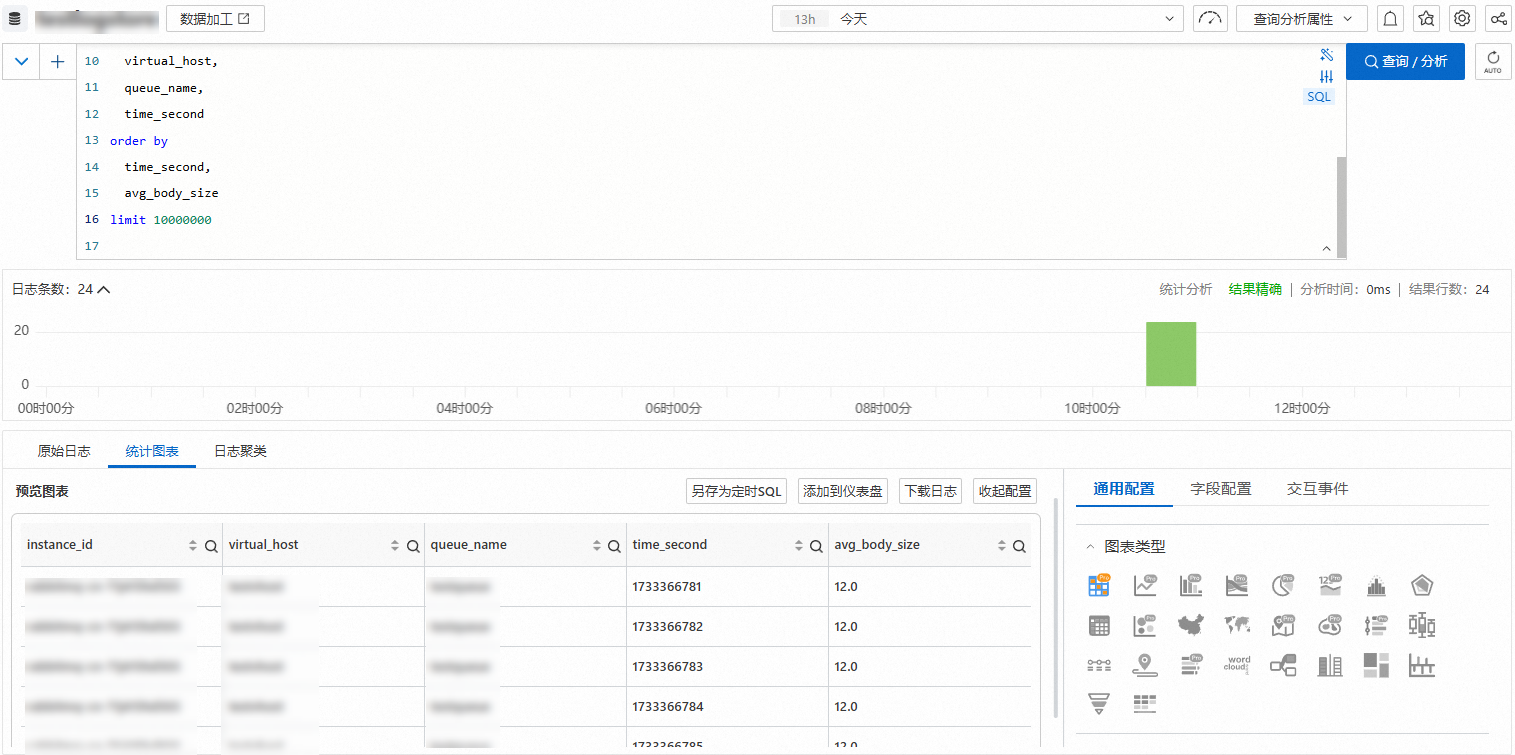Sort by the time_second column
Viewport: 1515px width, 755px height.
click(x=799, y=546)
